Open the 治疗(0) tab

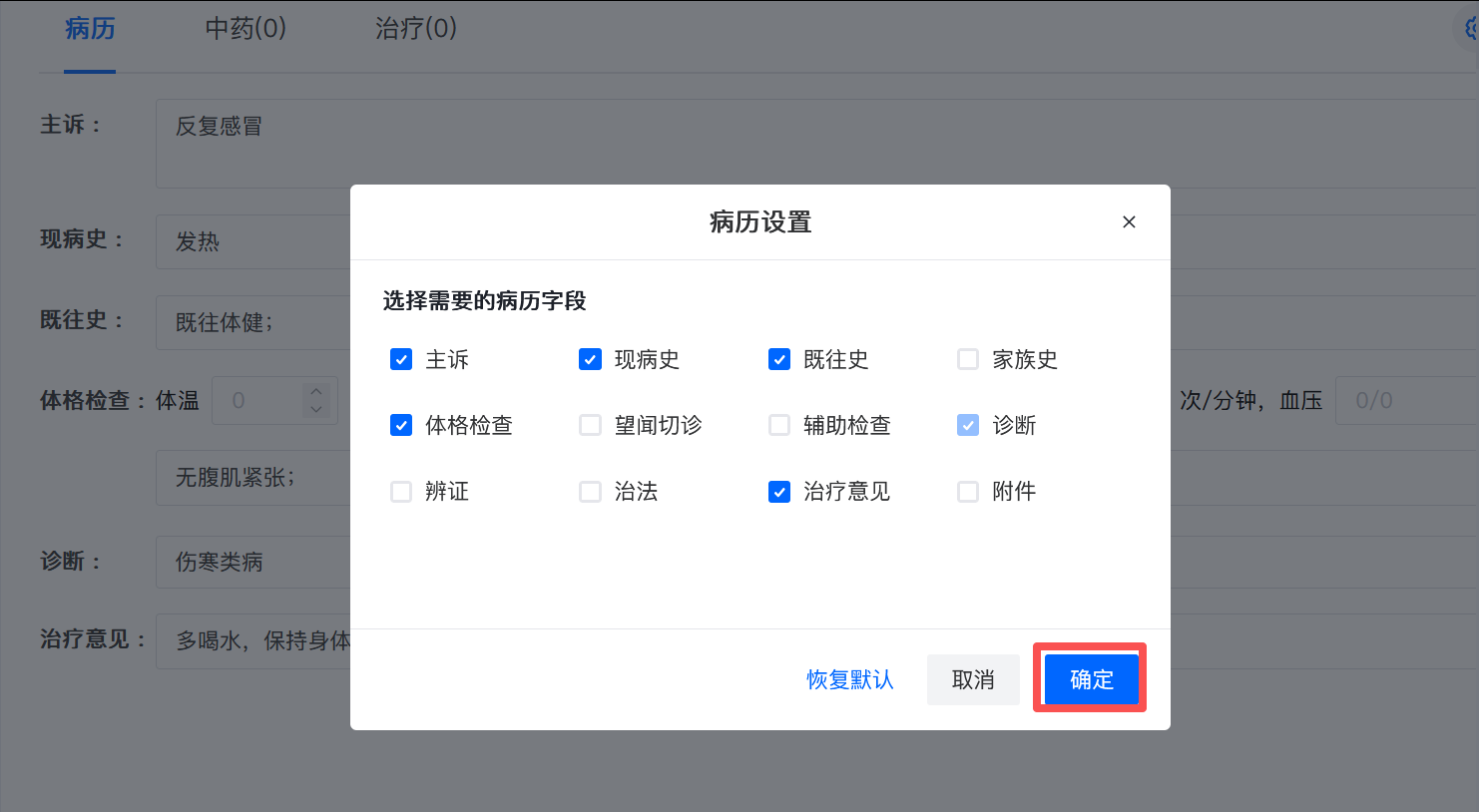point(416,29)
